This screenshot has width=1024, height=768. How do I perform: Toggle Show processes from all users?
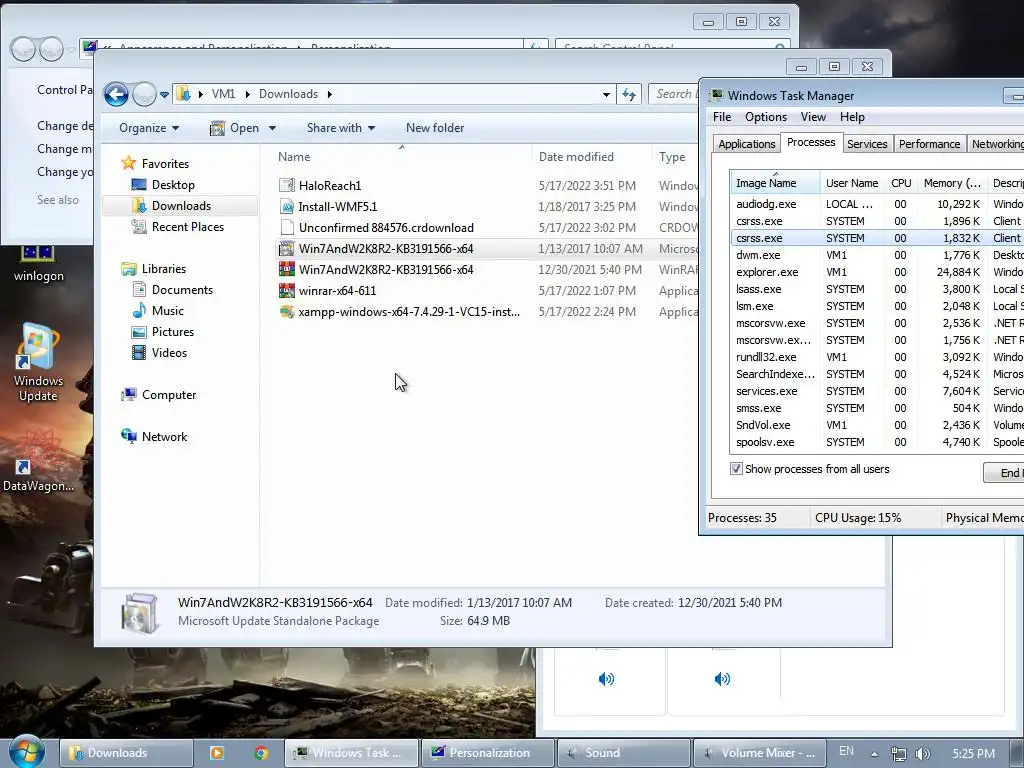tap(736, 469)
